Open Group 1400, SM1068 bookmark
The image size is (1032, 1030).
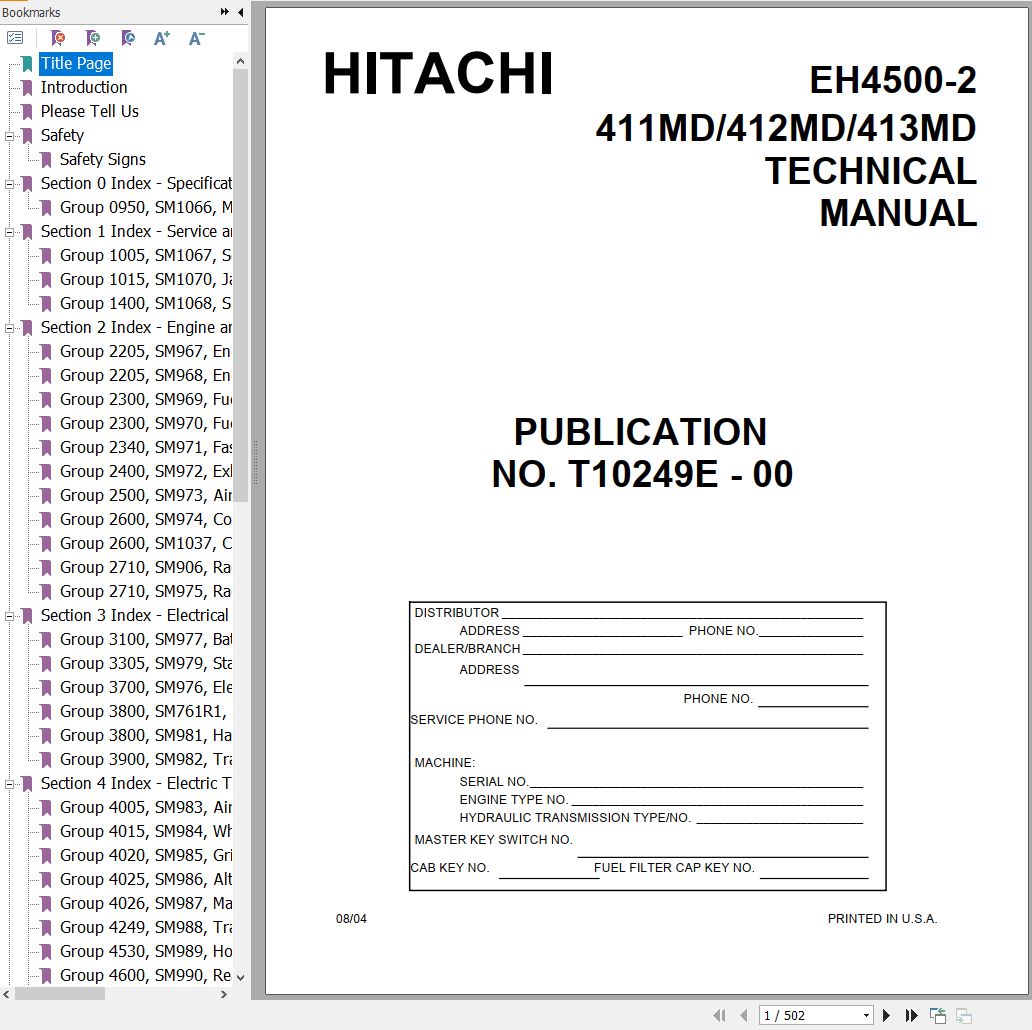pyautogui.click(x=145, y=303)
